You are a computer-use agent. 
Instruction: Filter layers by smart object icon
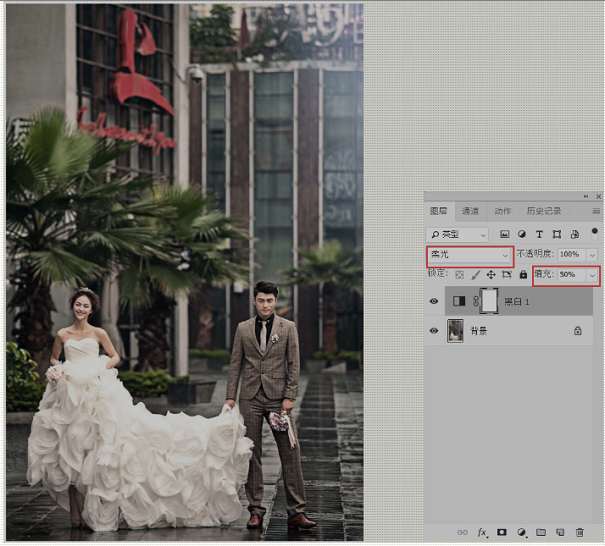(x=575, y=234)
